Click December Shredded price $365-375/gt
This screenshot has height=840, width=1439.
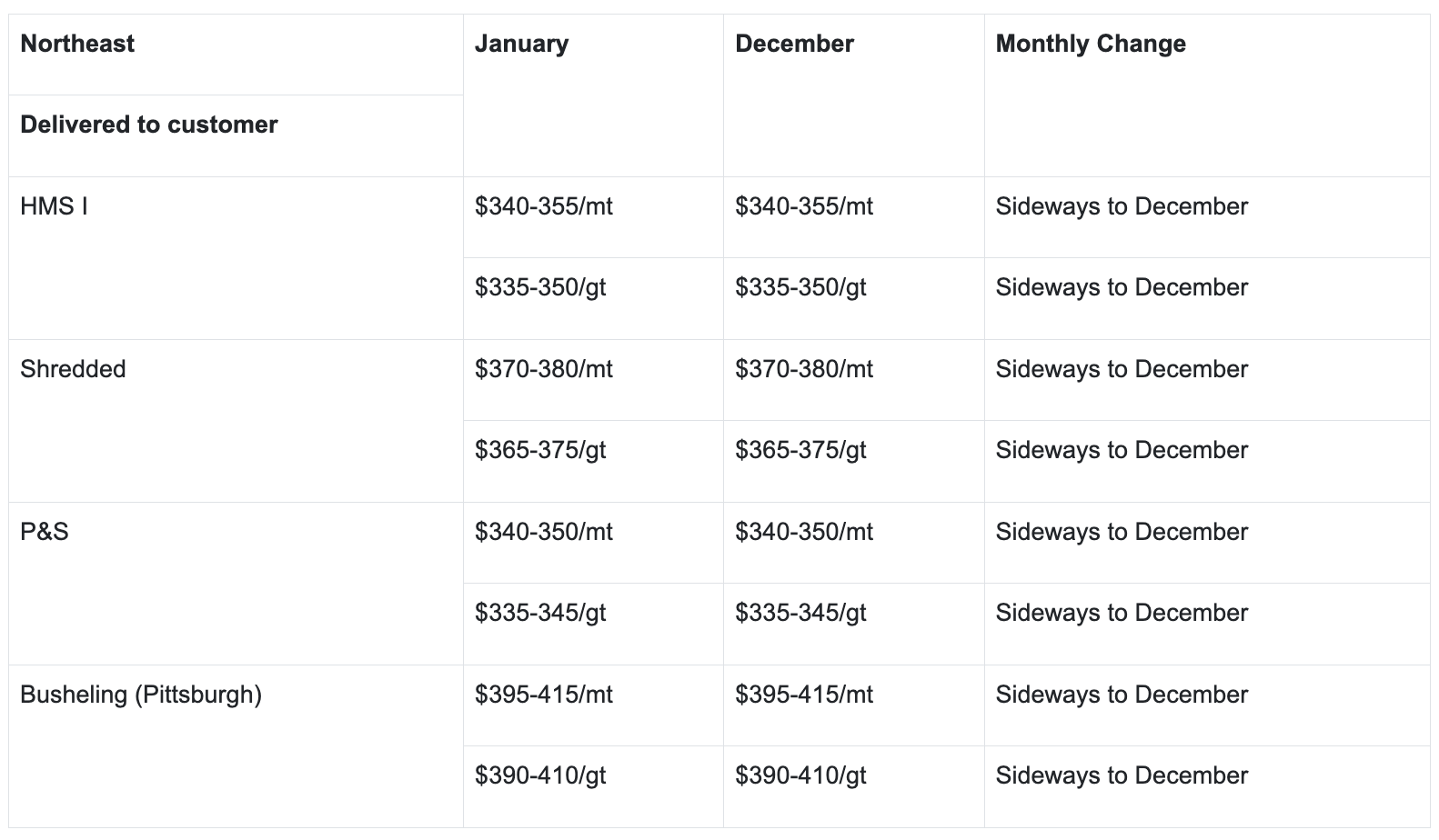point(800,450)
